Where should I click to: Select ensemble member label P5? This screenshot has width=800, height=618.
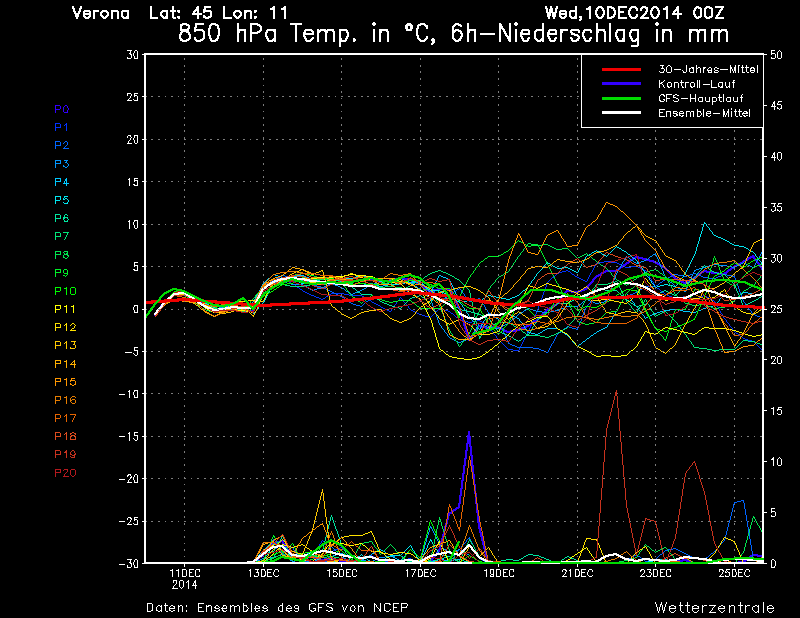pyautogui.click(x=62, y=200)
